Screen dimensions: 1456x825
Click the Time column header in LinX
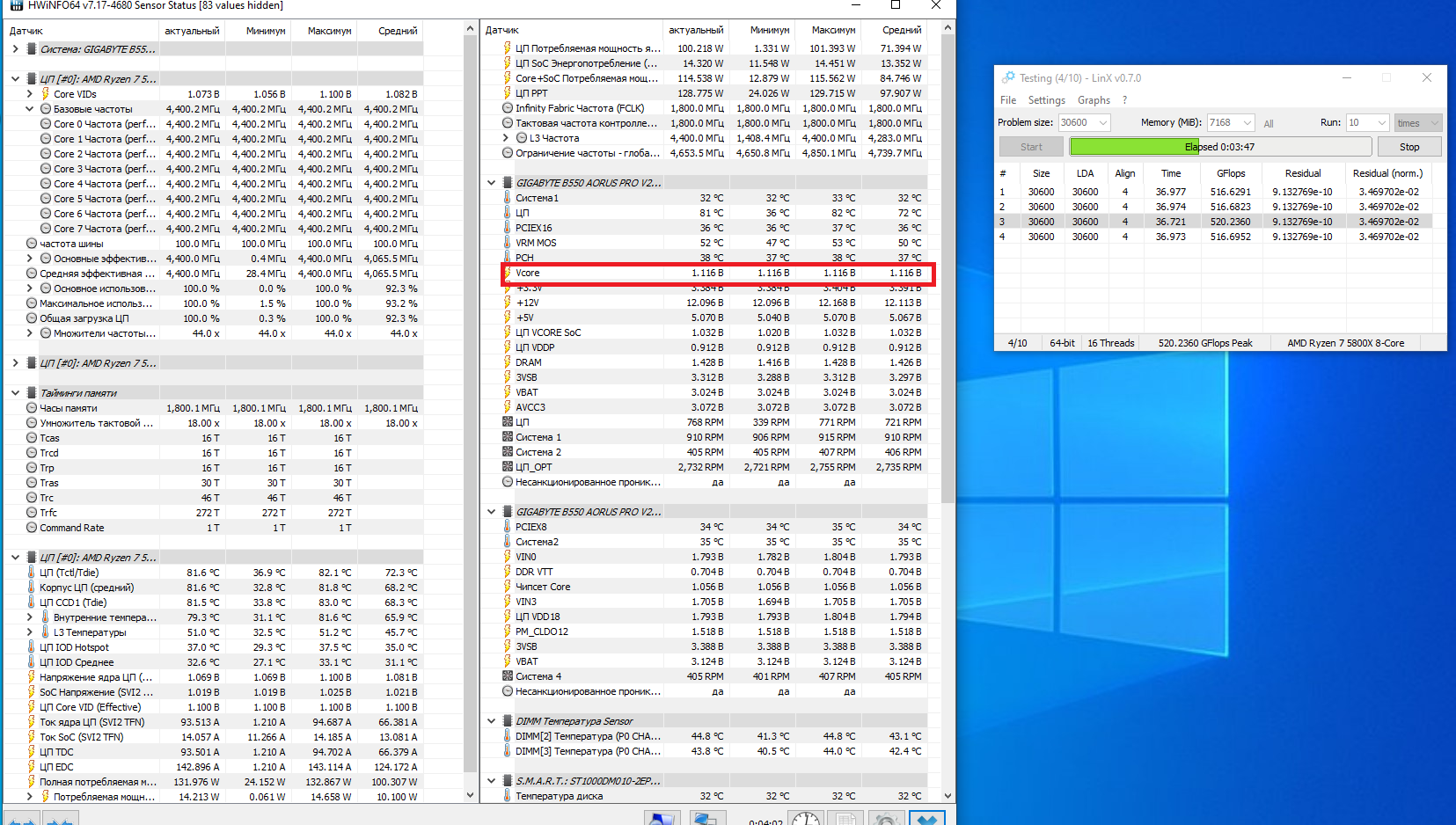click(1171, 173)
